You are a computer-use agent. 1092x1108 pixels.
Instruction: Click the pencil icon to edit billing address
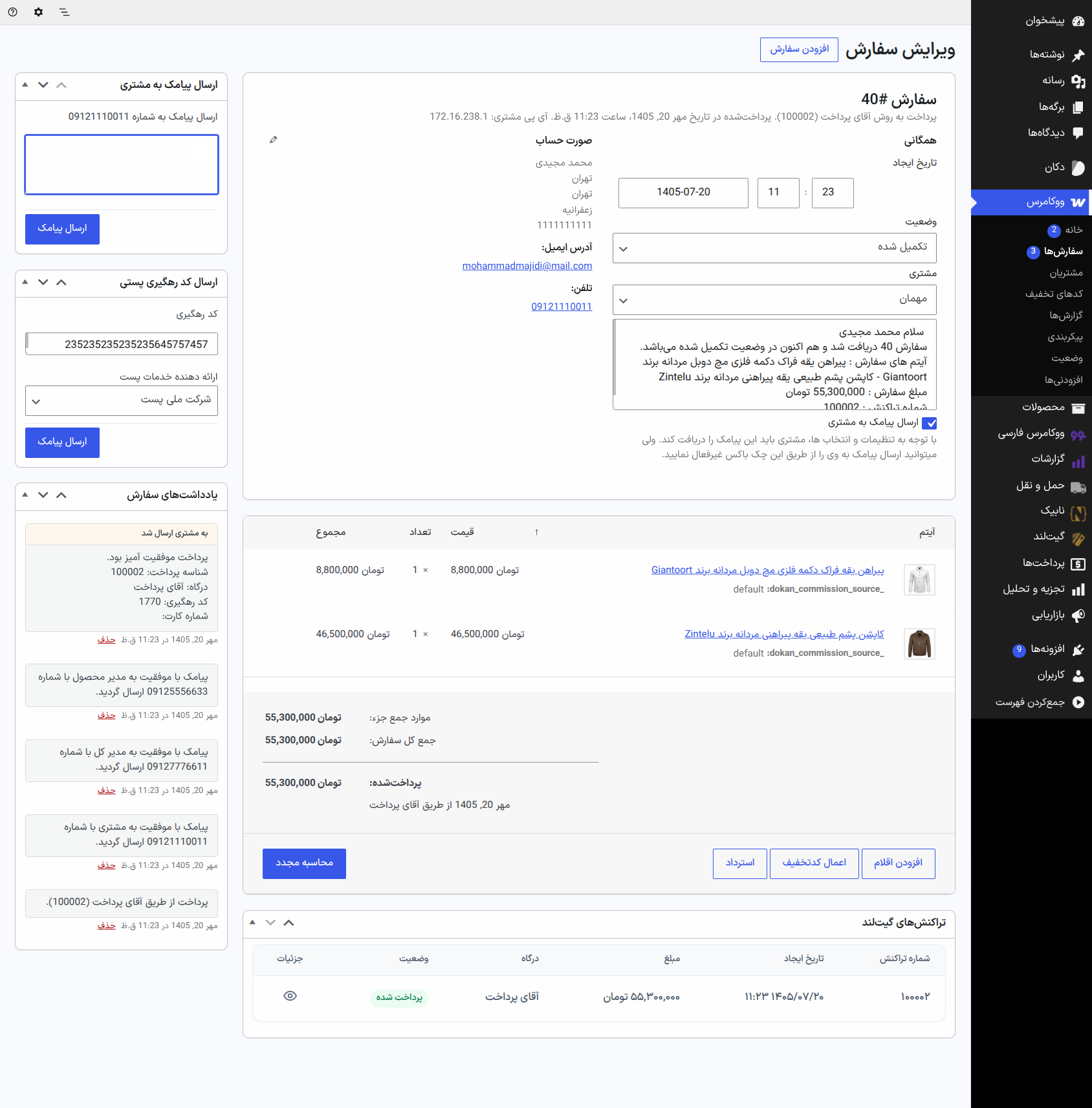(x=274, y=140)
